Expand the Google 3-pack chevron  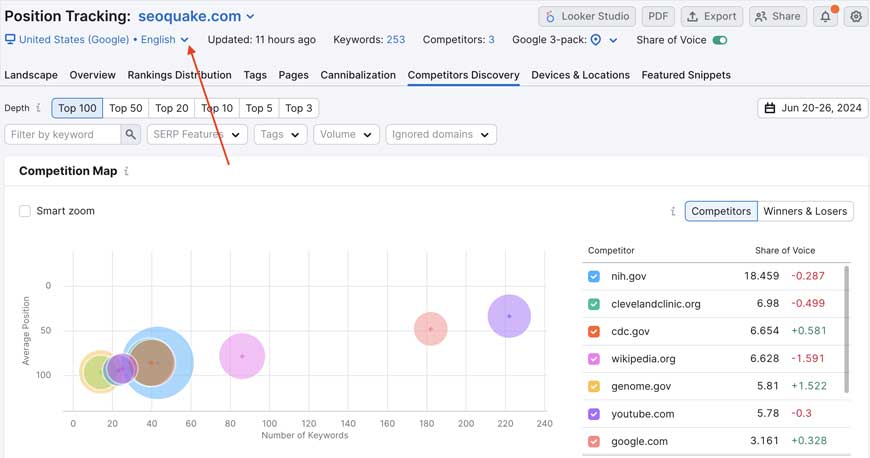(x=613, y=40)
